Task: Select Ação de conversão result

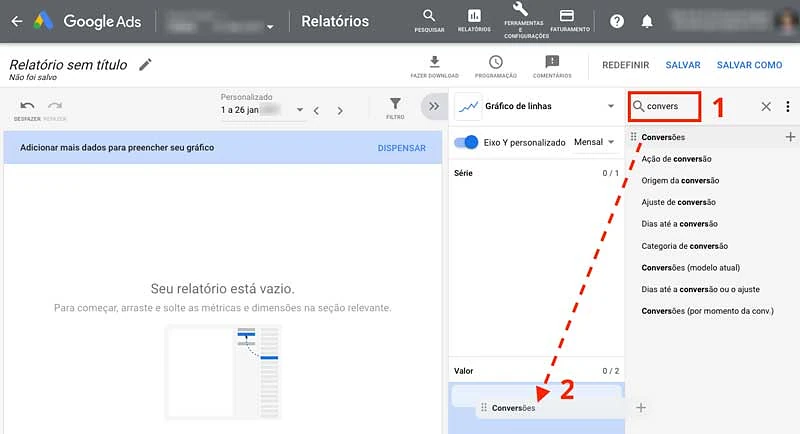Action: pos(677,159)
